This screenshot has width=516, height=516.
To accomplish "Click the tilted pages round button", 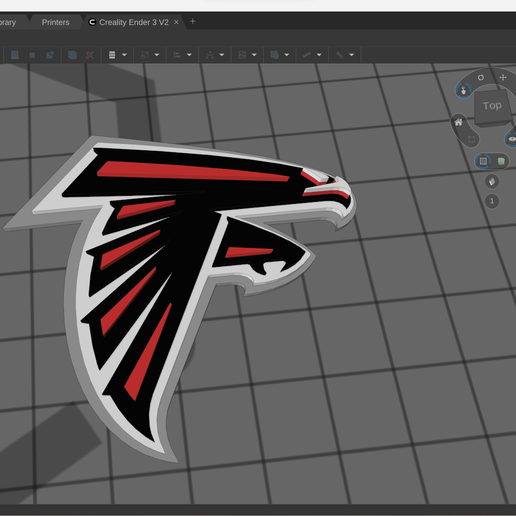I will [x=492, y=182].
